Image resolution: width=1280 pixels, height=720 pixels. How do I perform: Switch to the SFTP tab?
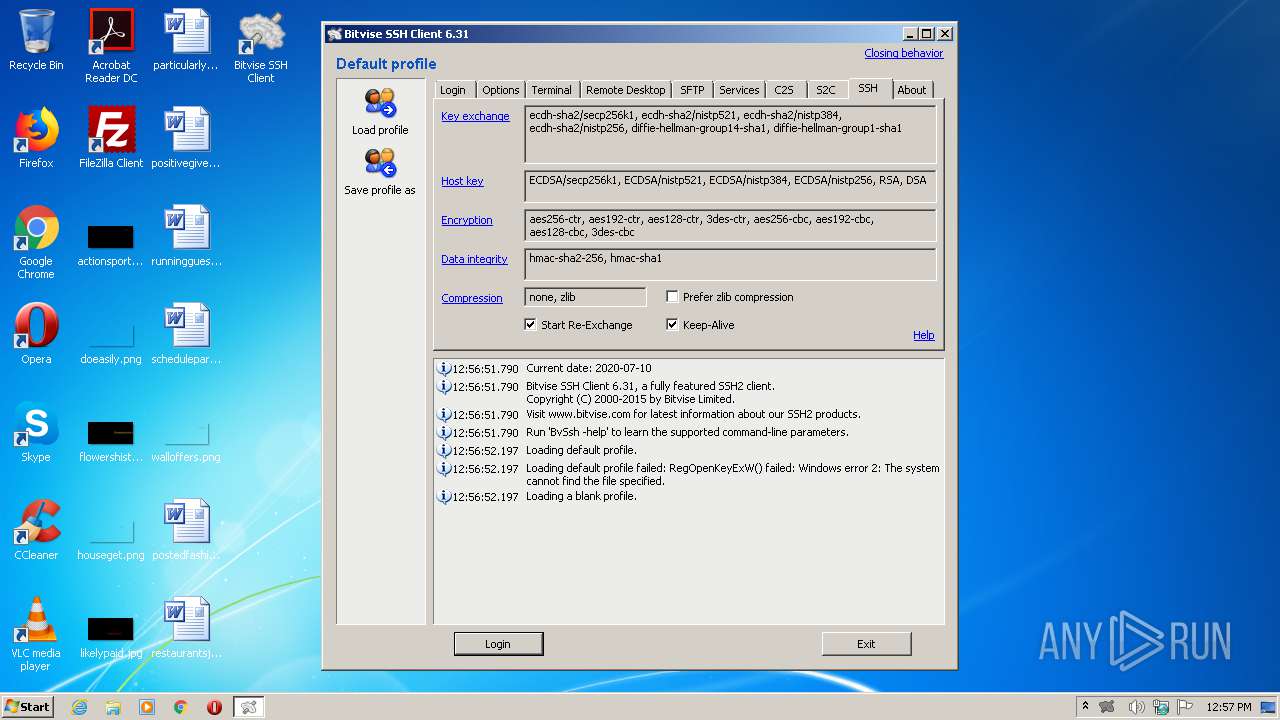tap(692, 90)
